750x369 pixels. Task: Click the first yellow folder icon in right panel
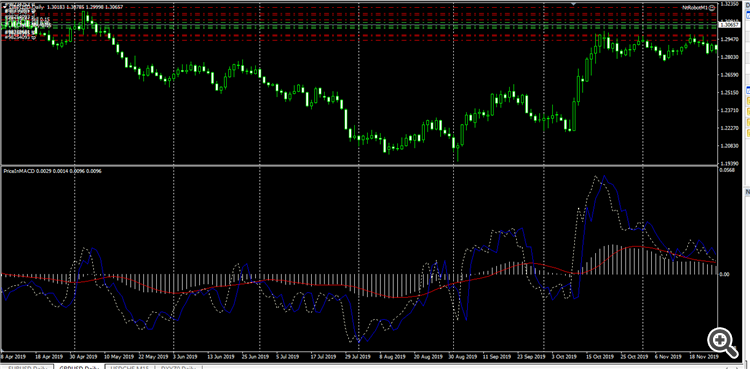click(x=747, y=101)
